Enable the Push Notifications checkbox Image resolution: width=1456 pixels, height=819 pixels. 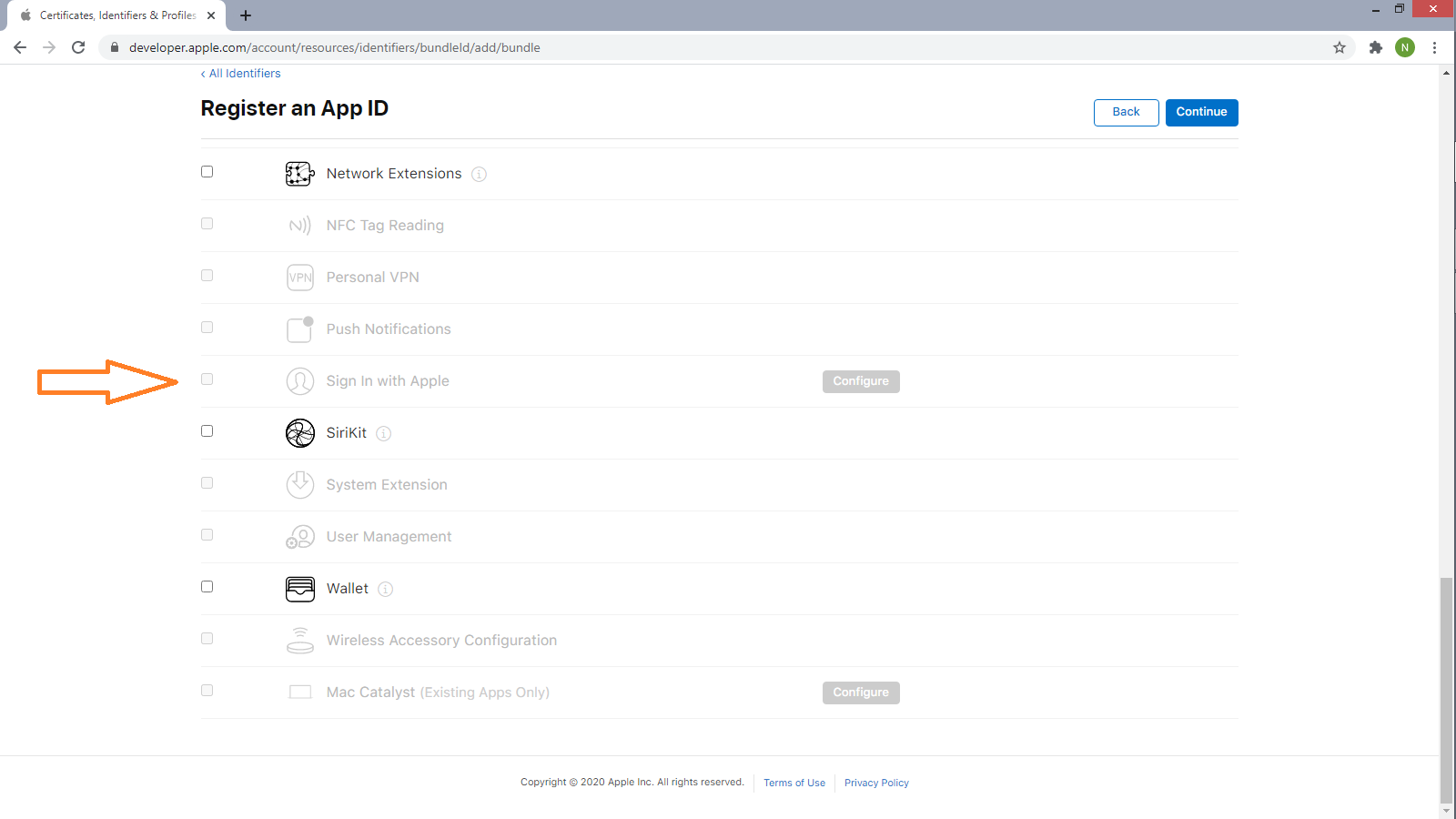(207, 328)
